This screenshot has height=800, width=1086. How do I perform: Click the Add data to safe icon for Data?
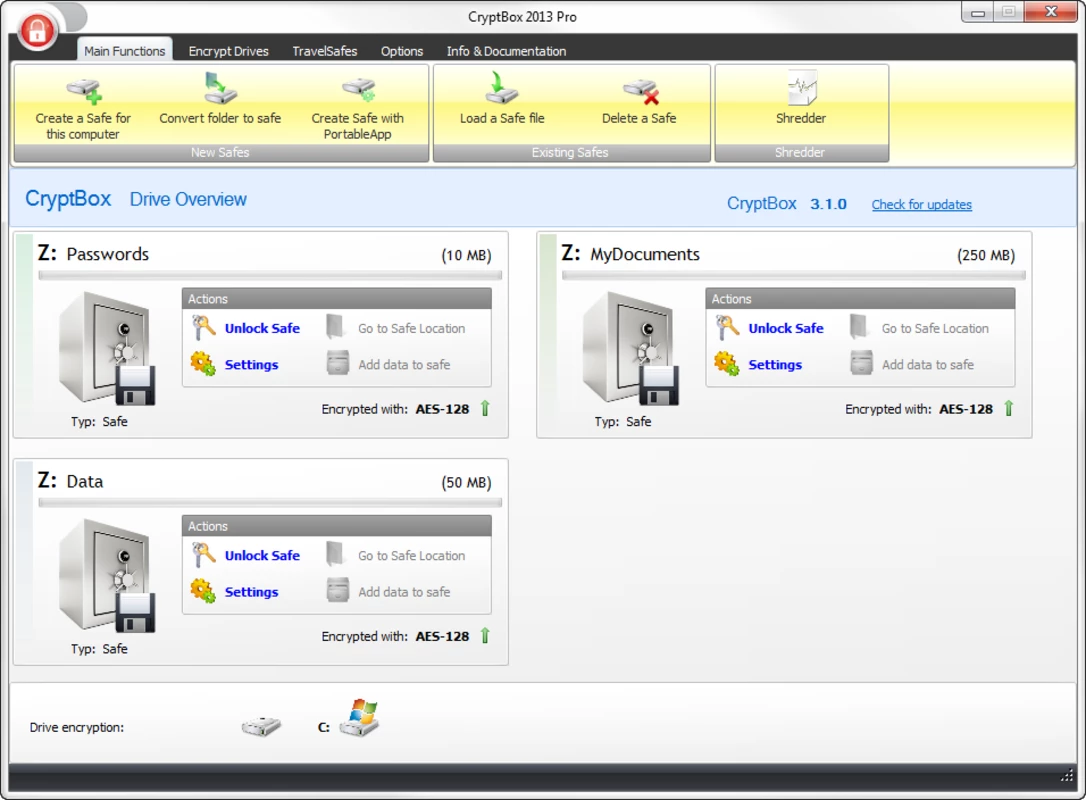coord(338,590)
